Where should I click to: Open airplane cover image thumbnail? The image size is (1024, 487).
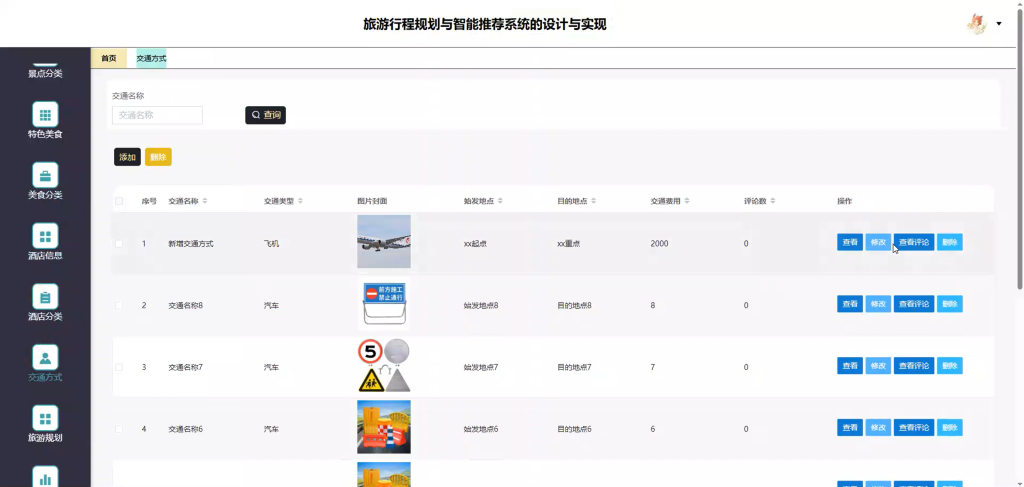coord(384,242)
